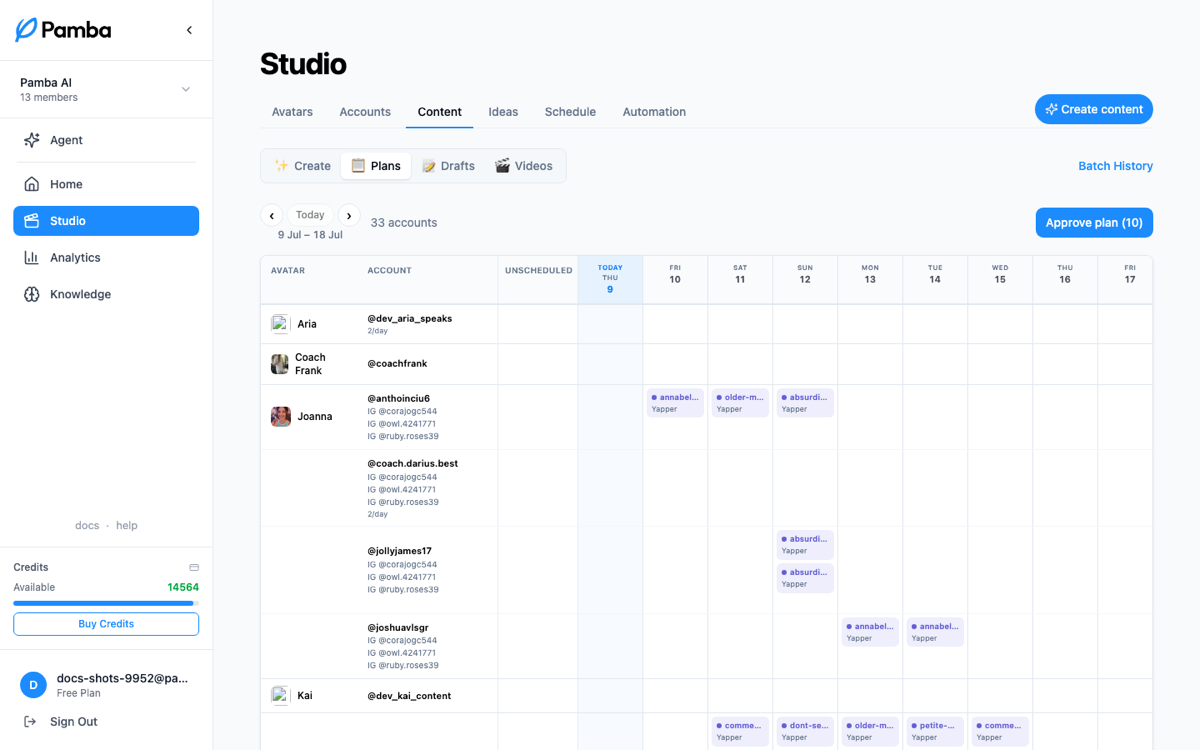Open @jollyjames17 second Sunday absurdi post
This screenshot has width=1200, height=750.
click(805, 578)
